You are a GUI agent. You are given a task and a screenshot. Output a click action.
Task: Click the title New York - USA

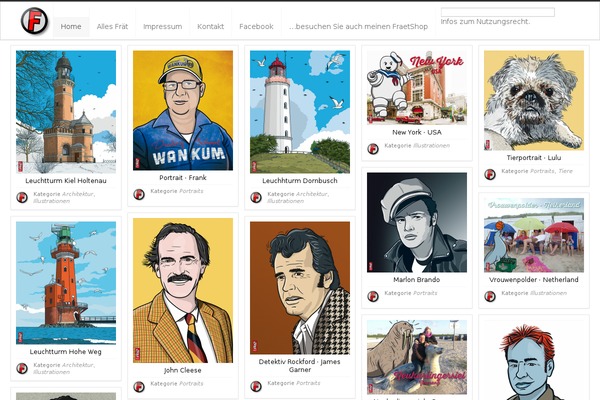tap(417, 132)
